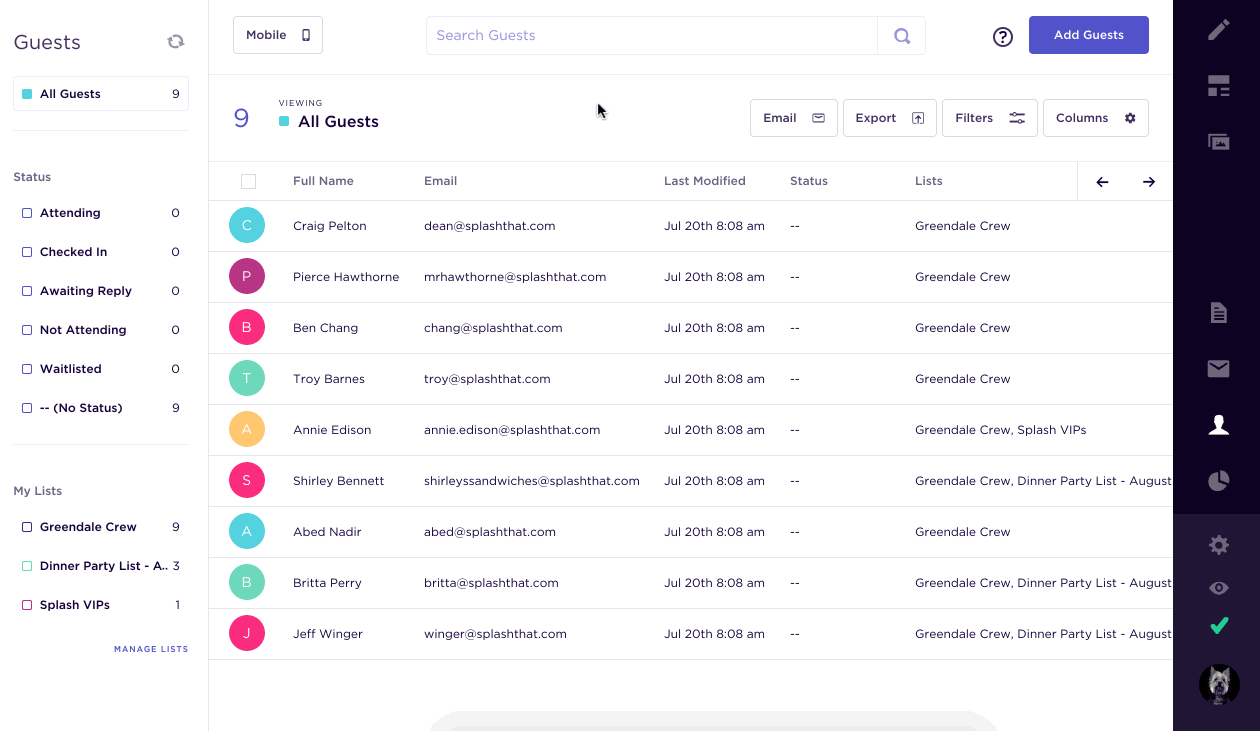Sort by Full Name column header
The height and width of the screenshot is (731, 1260).
(x=323, y=181)
